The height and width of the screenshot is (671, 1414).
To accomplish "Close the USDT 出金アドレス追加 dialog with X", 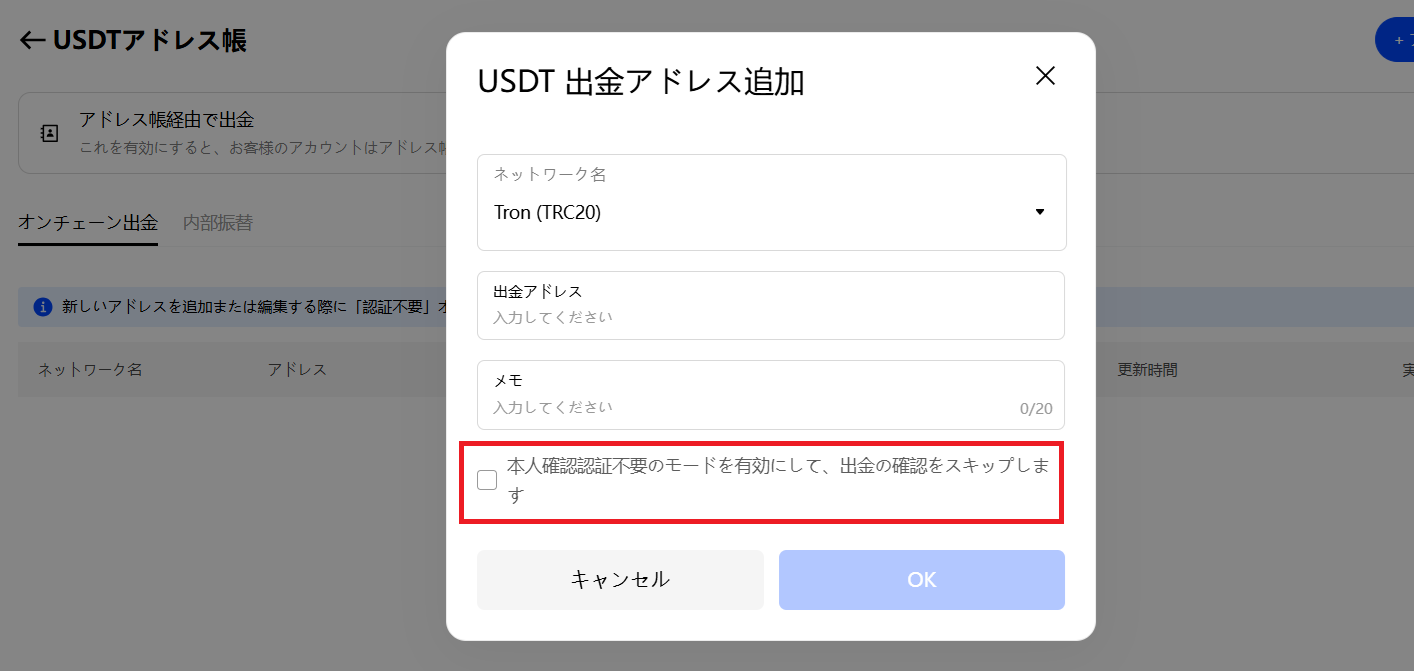I will click(1045, 76).
